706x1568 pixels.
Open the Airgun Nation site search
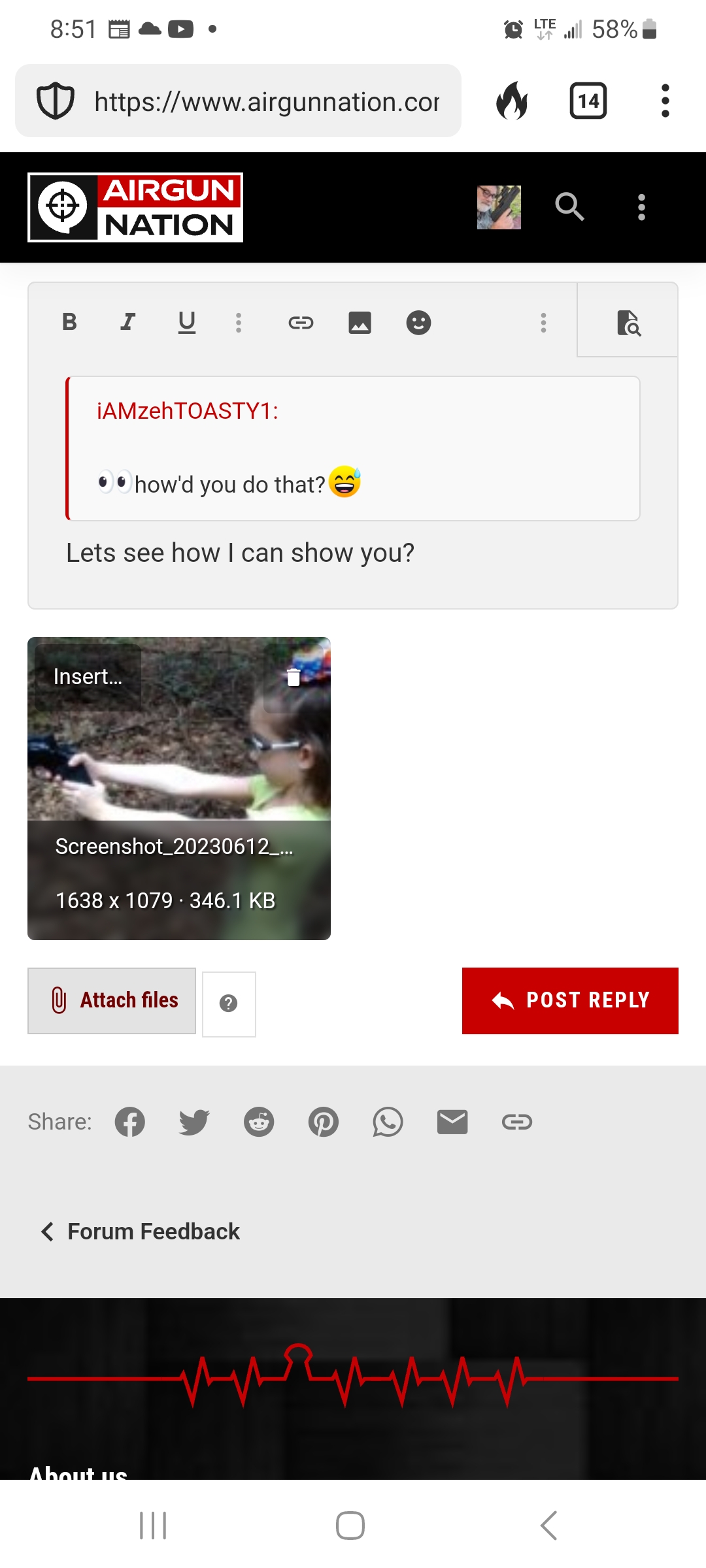click(x=569, y=207)
